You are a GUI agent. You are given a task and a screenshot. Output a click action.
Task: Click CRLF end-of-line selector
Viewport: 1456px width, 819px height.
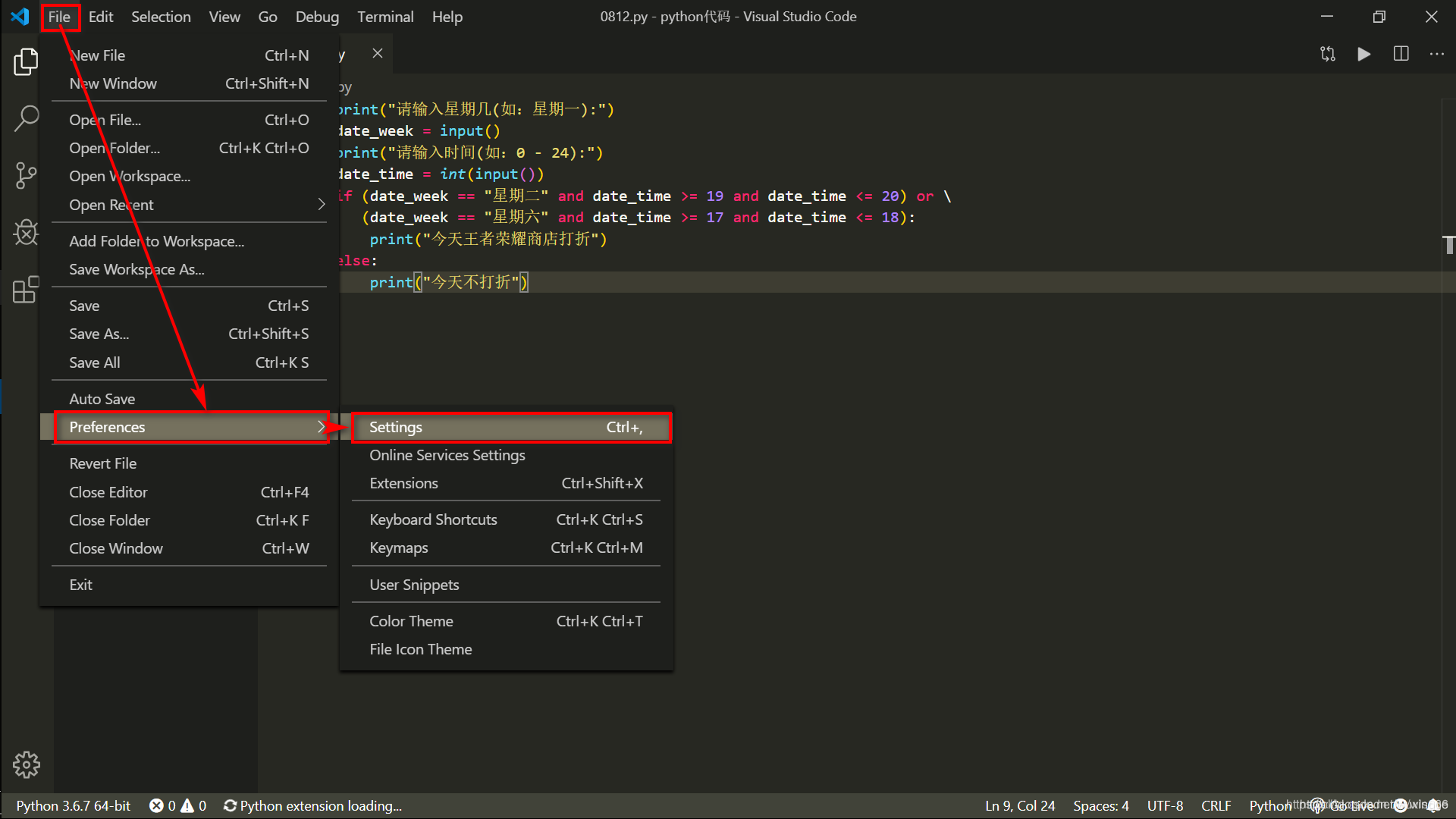(x=1216, y=805)
